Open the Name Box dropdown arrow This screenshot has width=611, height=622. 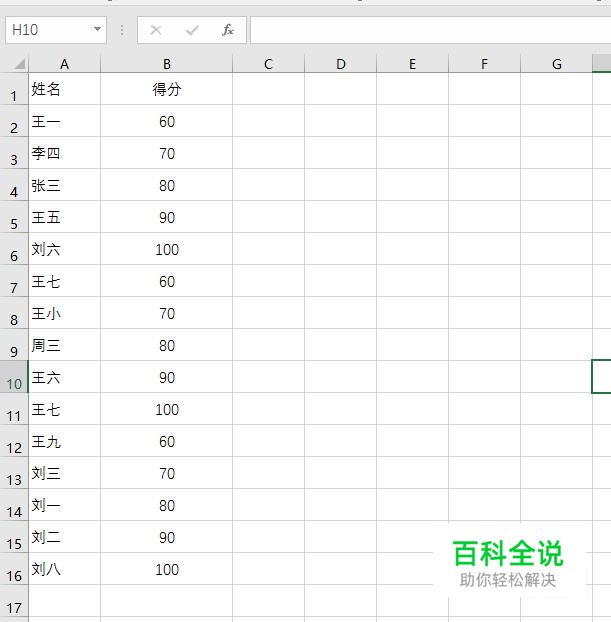pyautogui.click(x=97, y=29)
